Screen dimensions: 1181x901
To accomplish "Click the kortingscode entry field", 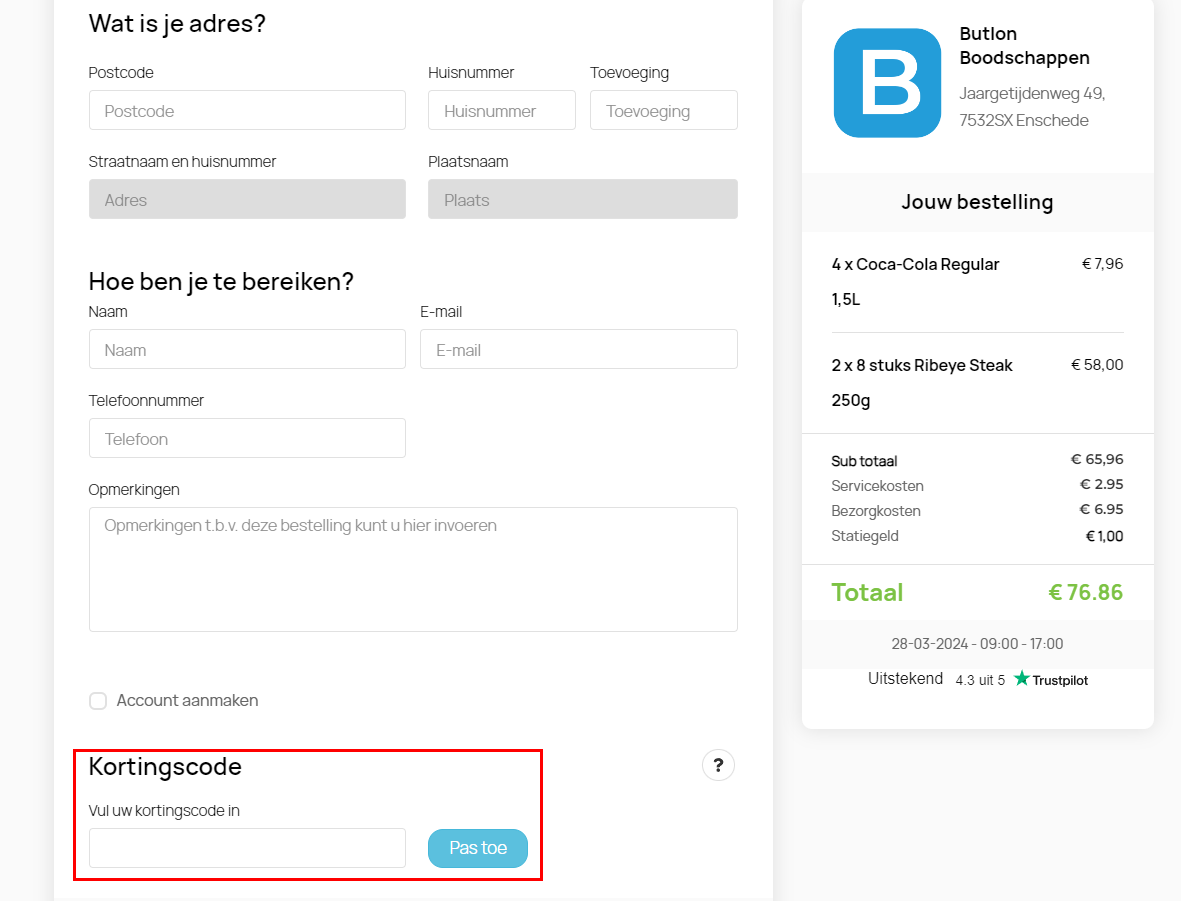I will [247, 847].
